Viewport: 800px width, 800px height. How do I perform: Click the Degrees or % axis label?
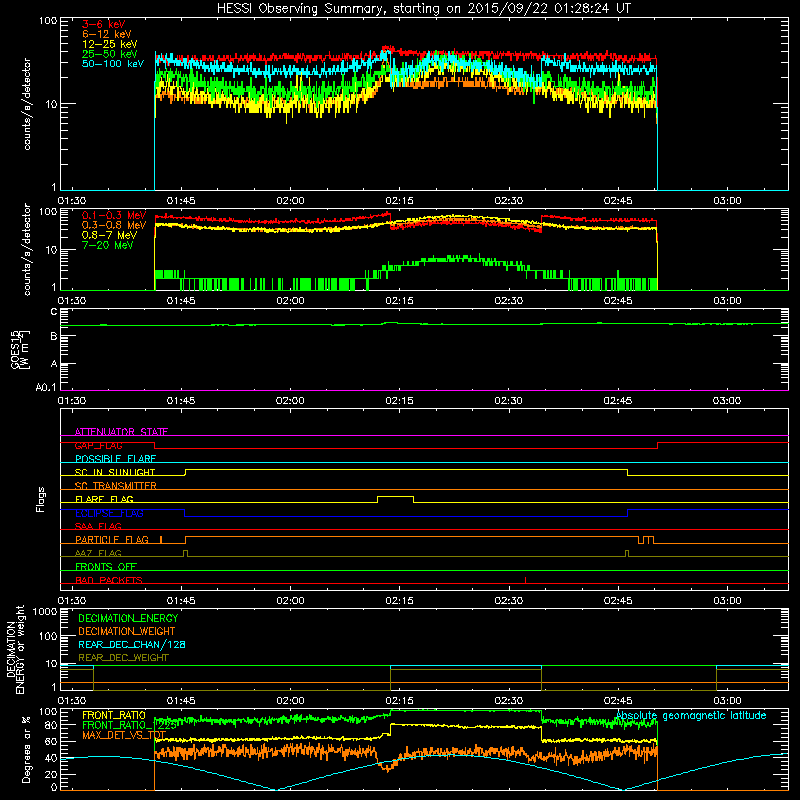[x=26, y=749]
